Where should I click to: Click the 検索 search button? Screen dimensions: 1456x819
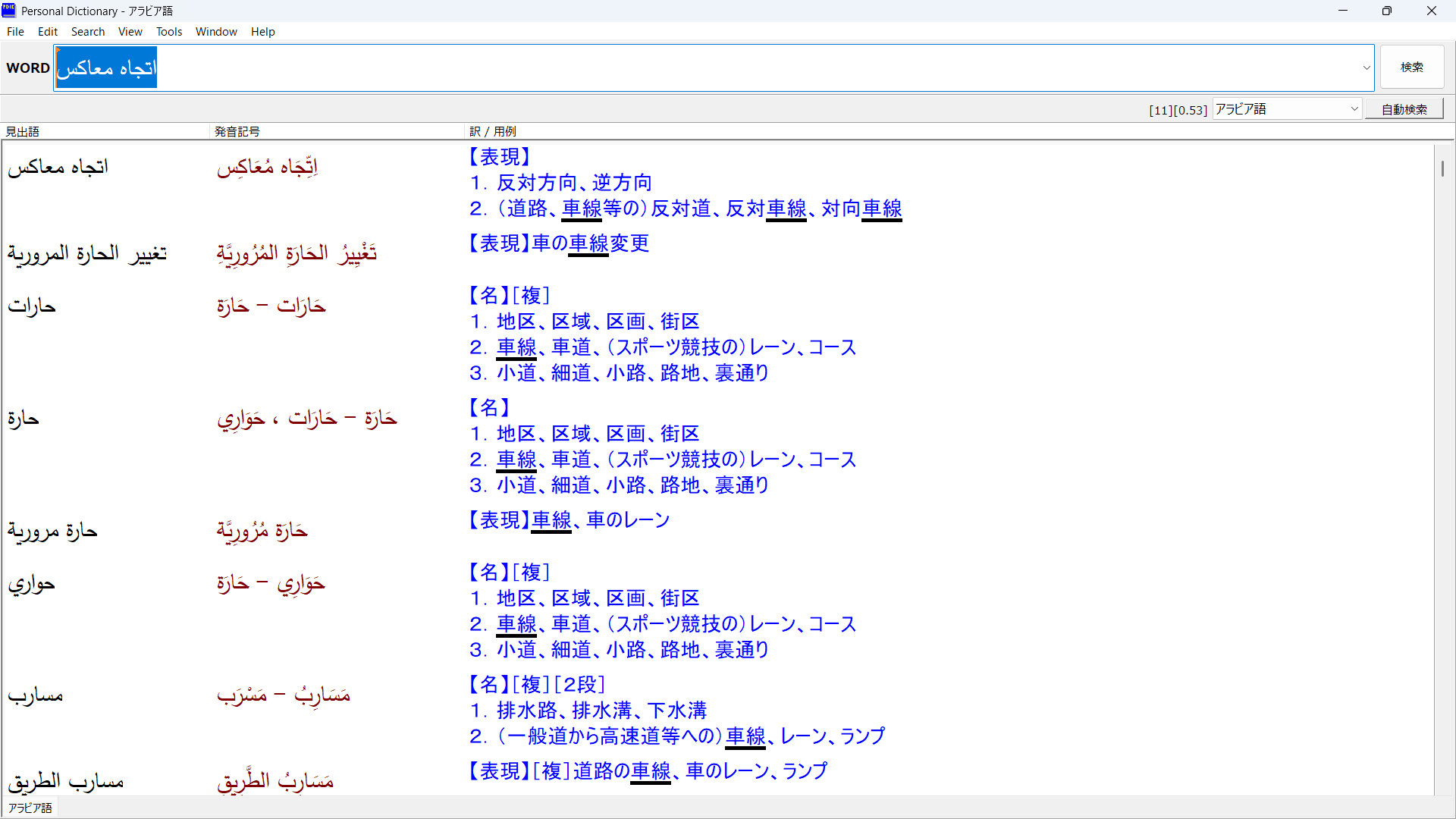pos(1411,67)
